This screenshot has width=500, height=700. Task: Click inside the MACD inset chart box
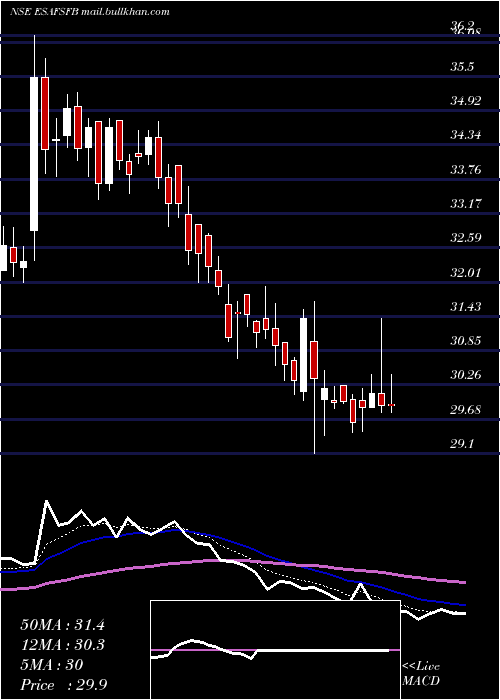coord(275,650)
